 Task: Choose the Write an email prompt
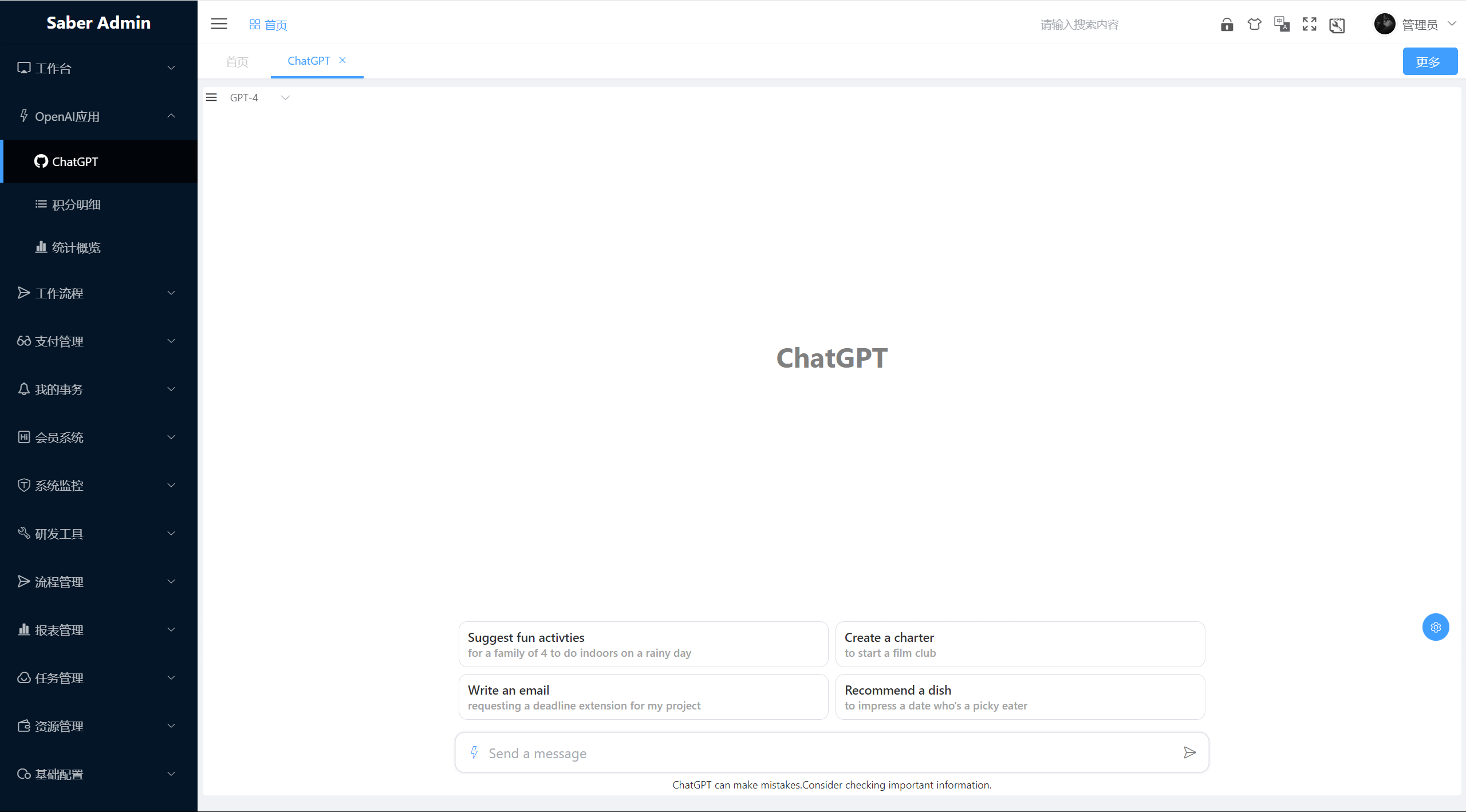(643, 697)
